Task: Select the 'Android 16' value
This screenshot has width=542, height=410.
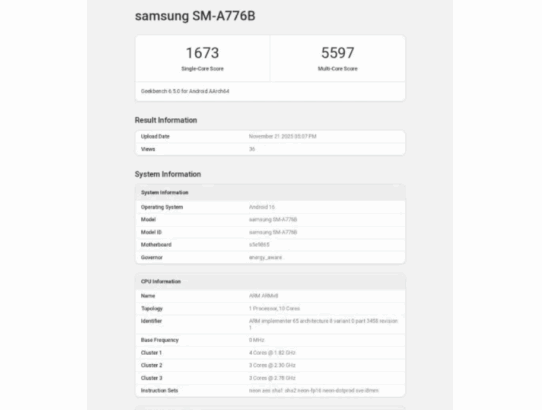Action: click(x=262, y=207)
